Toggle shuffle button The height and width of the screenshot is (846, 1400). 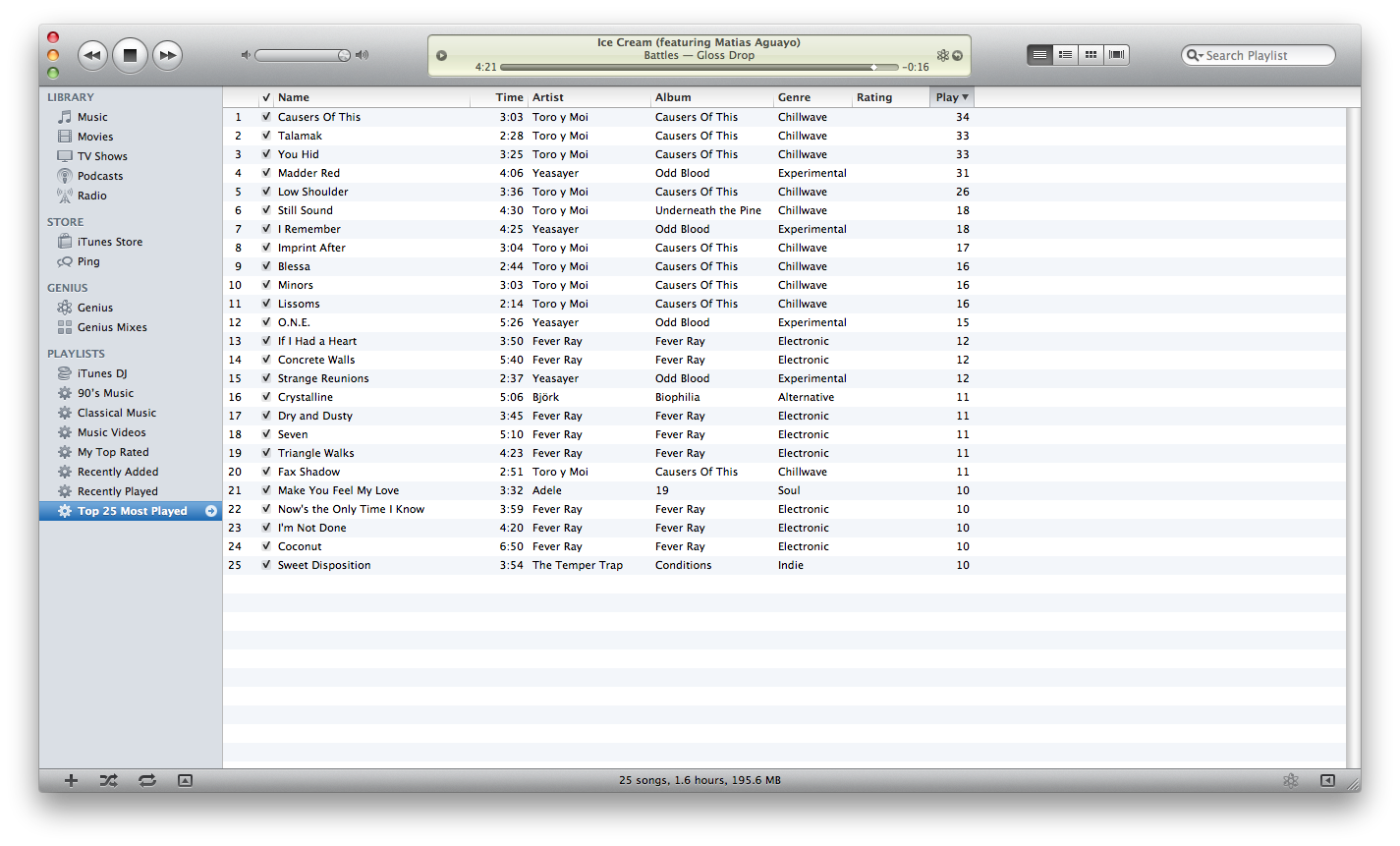pos(108,780)
